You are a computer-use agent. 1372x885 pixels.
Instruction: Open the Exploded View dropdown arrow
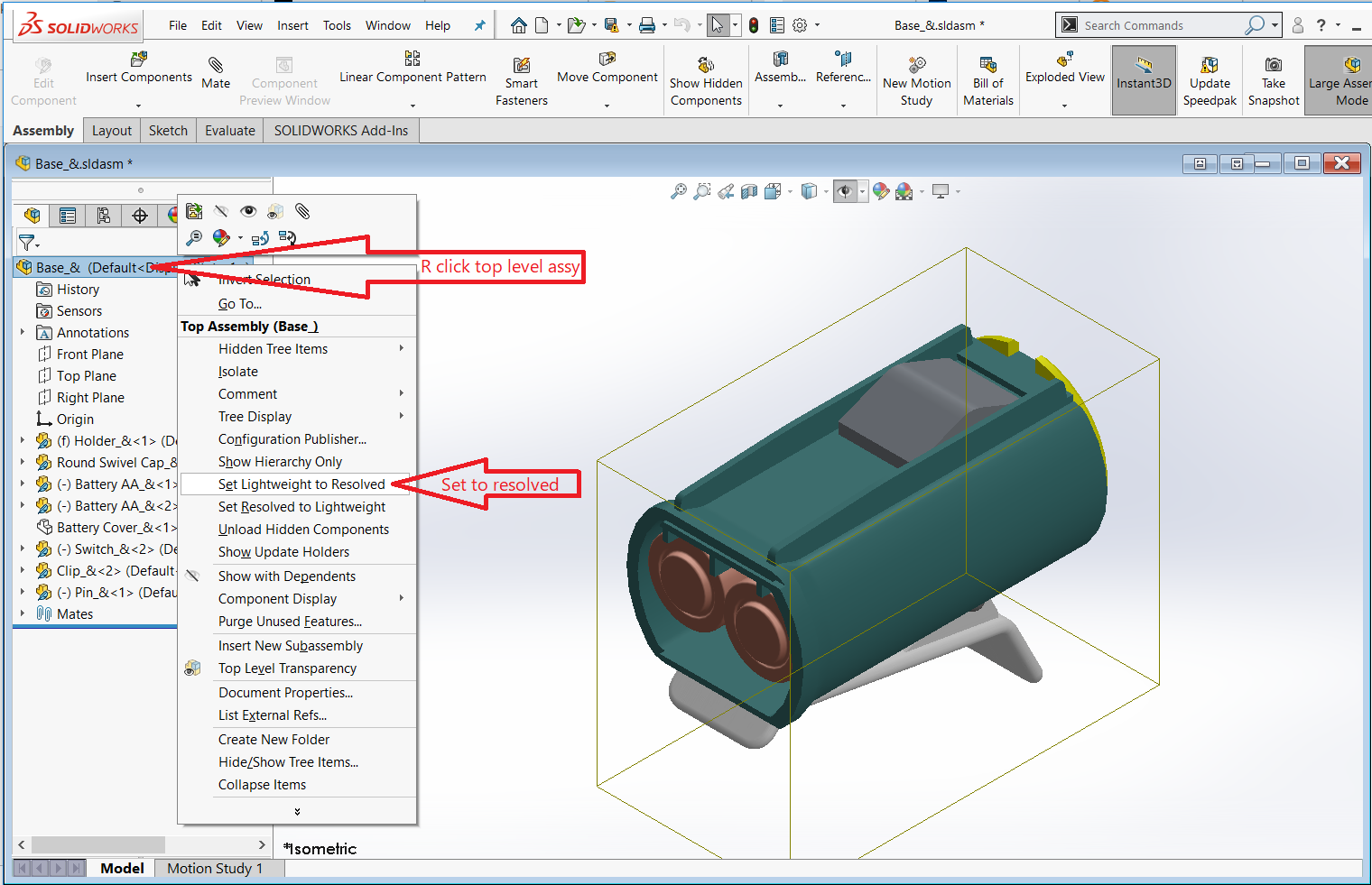click(x=1065, y=106)
